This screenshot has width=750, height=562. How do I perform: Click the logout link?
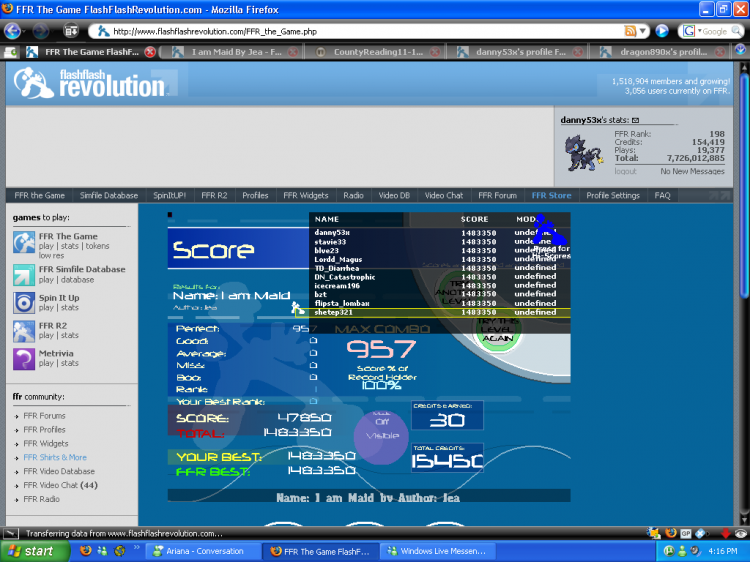click(x=625, y=171)
